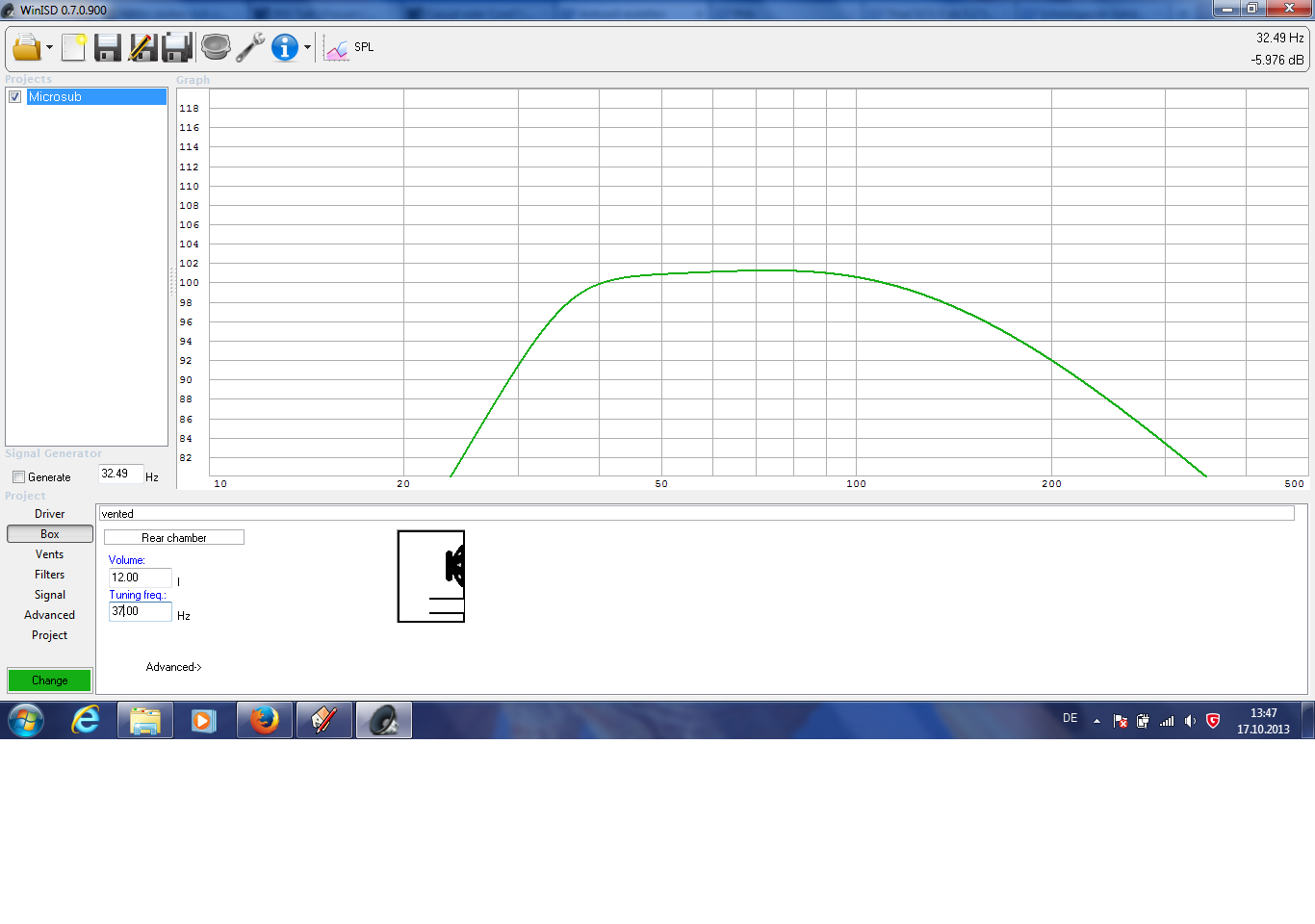Click the Rear chamber button

point(174,538)
